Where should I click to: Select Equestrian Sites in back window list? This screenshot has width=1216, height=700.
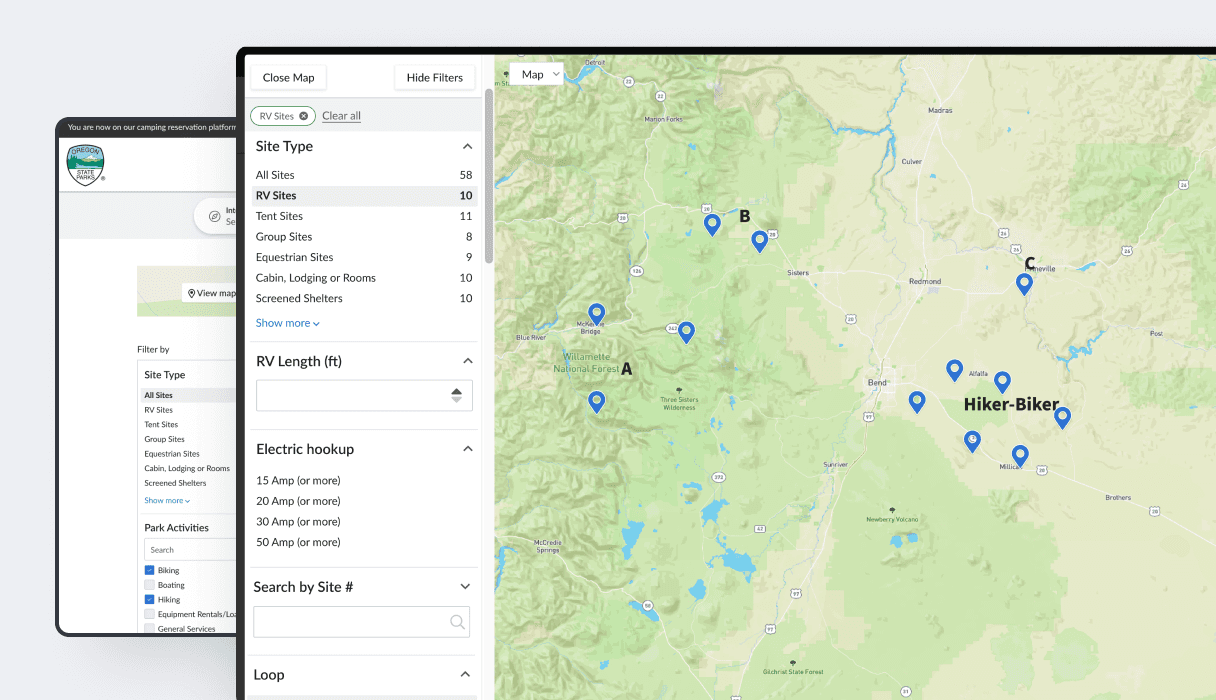pos(171,454)
